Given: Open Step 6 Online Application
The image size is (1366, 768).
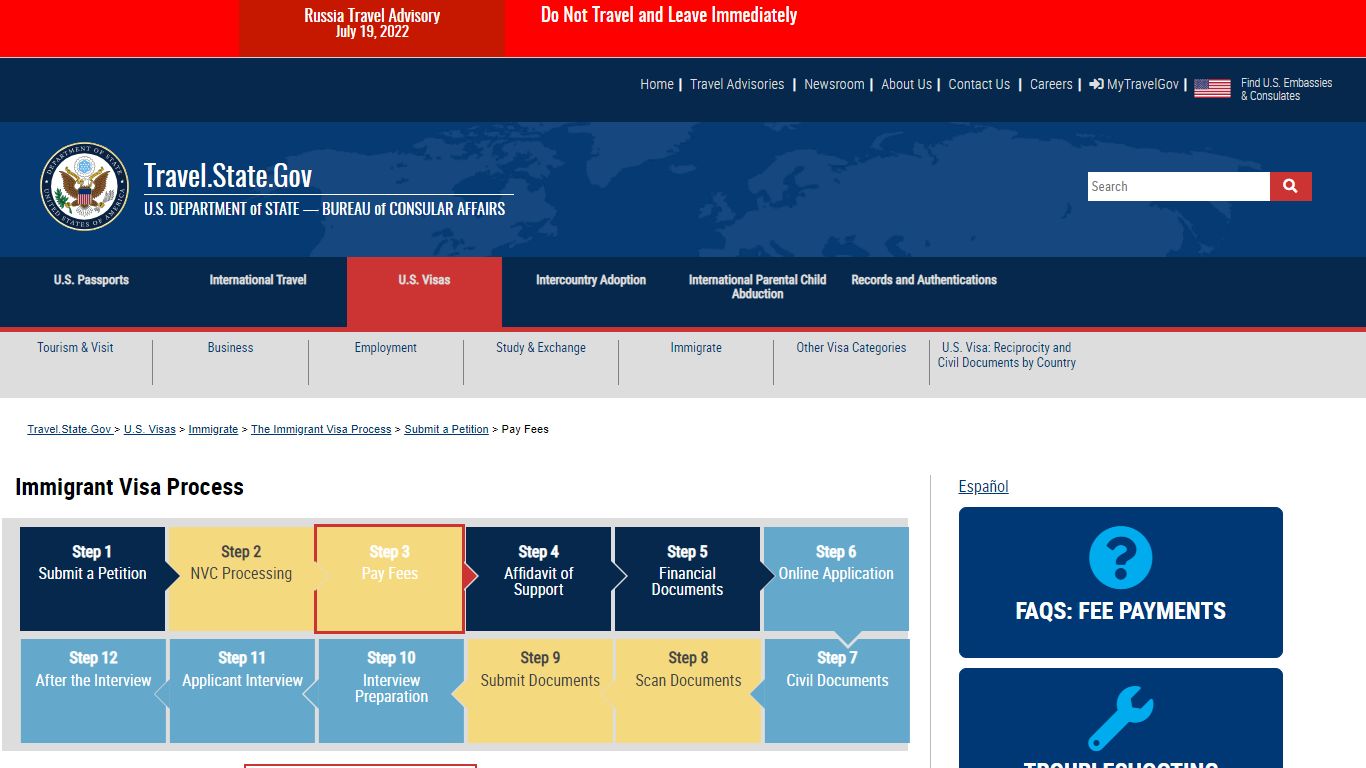Looking at the screenshot, I should tap(836, 579).
